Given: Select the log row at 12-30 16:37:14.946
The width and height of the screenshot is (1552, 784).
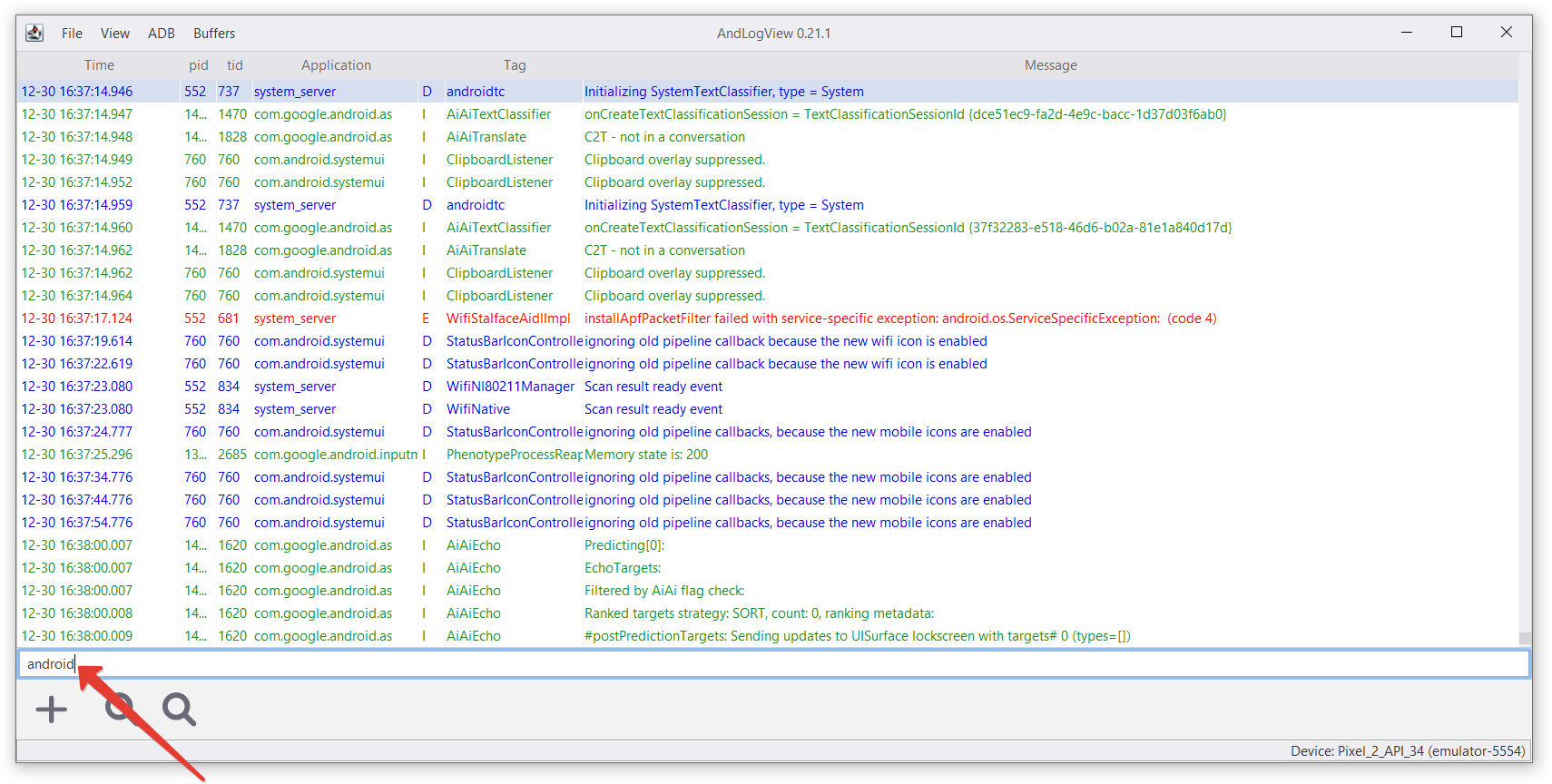Looking at the screenshot, I should (768, 92).
